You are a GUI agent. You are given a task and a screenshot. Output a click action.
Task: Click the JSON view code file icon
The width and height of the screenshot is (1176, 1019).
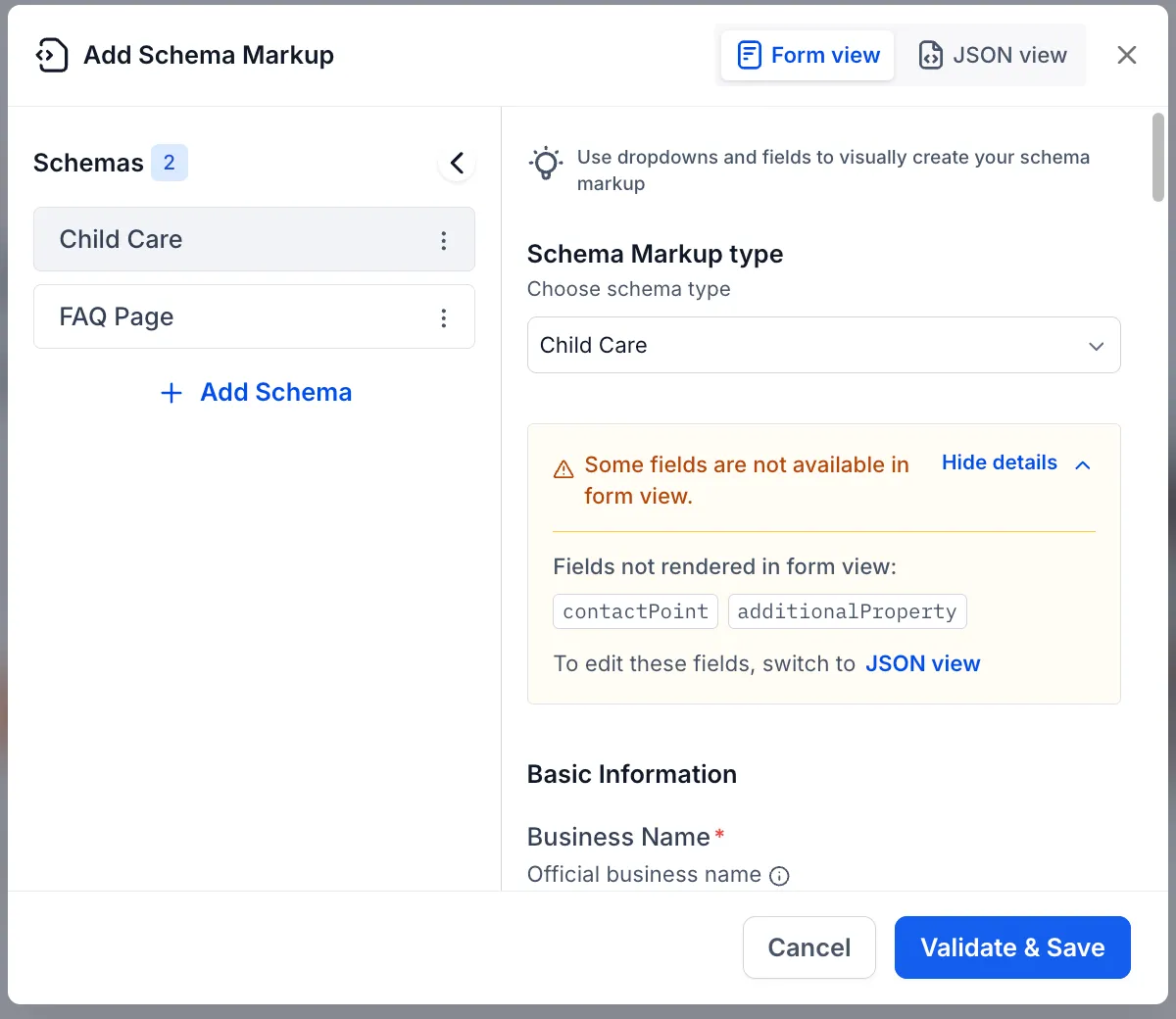(x=929, y=56)
